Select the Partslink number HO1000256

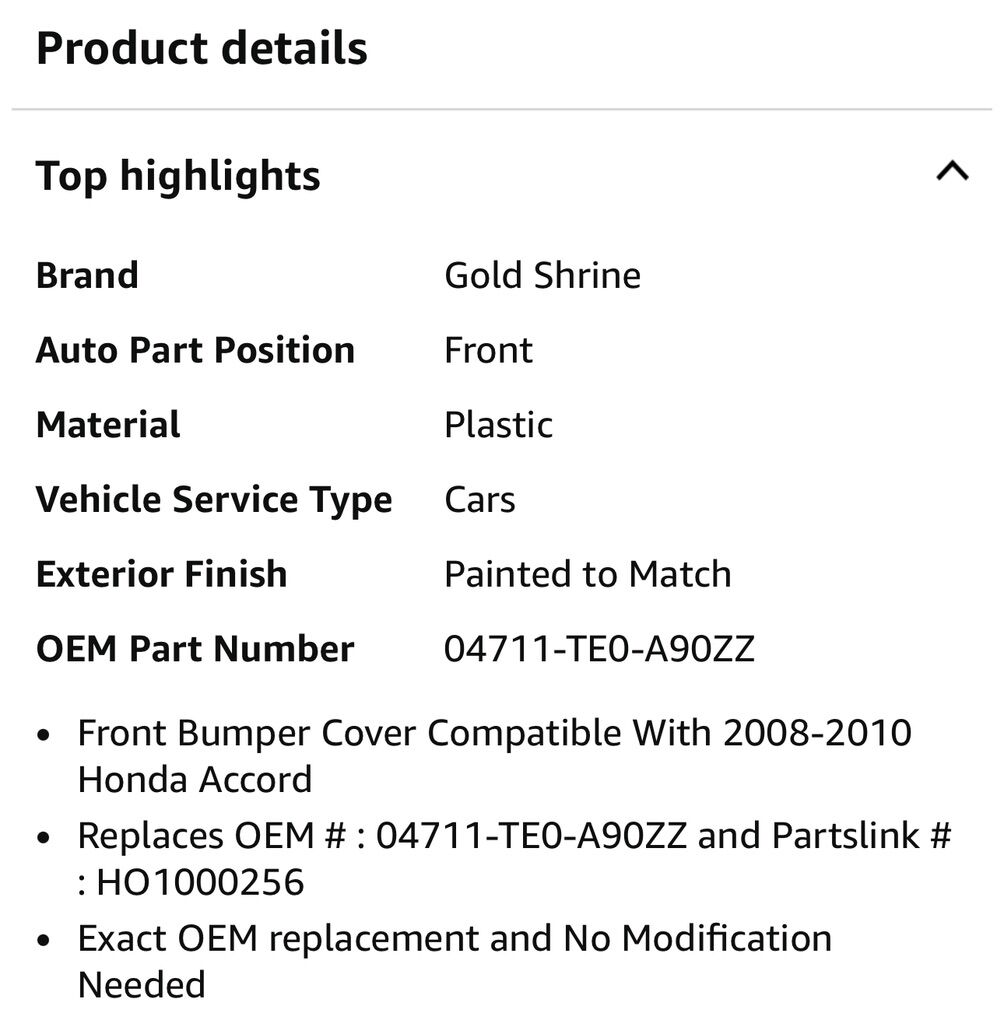200,882
